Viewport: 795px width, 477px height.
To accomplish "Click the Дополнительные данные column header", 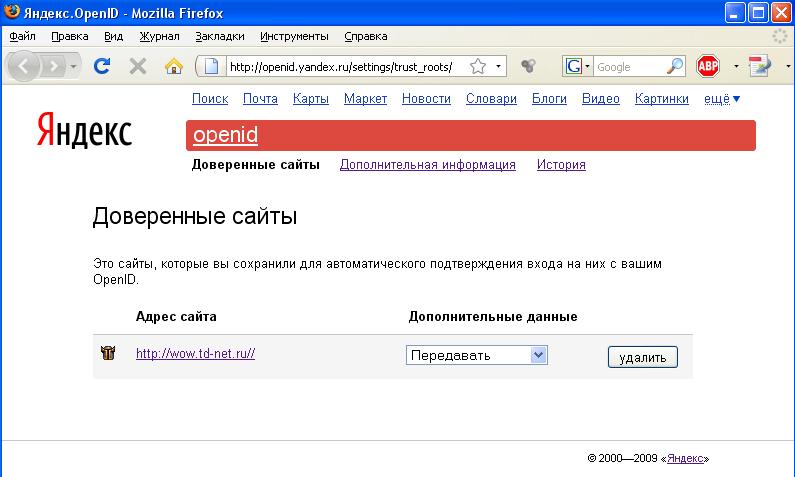I will (x=493, y=317).
